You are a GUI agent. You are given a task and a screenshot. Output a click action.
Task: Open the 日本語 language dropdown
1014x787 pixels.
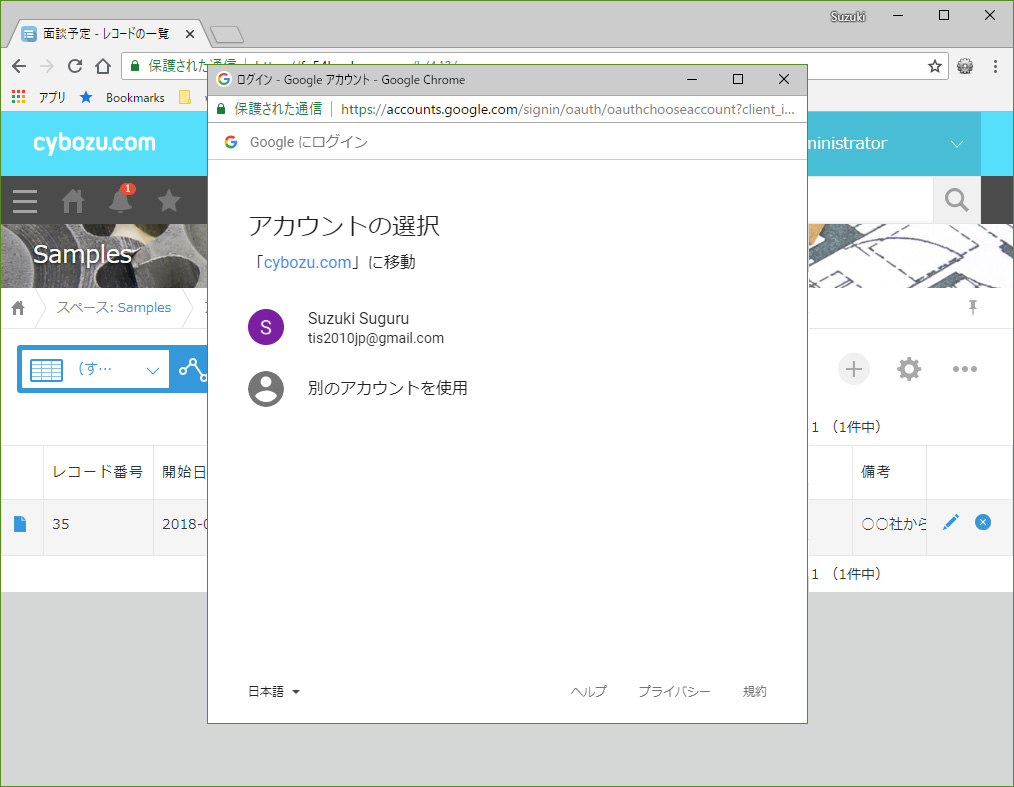(x=274, y=692)
